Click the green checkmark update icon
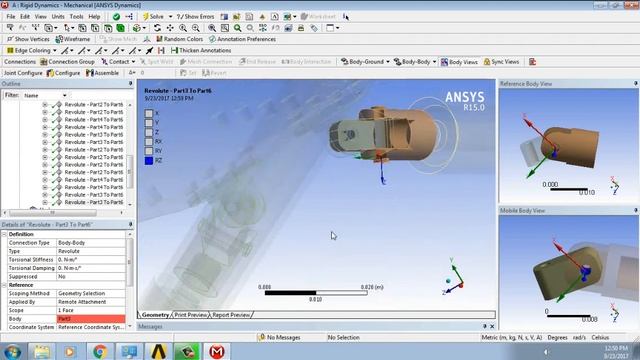This screenshot has width=640, height=360. (x=116, y=17)
